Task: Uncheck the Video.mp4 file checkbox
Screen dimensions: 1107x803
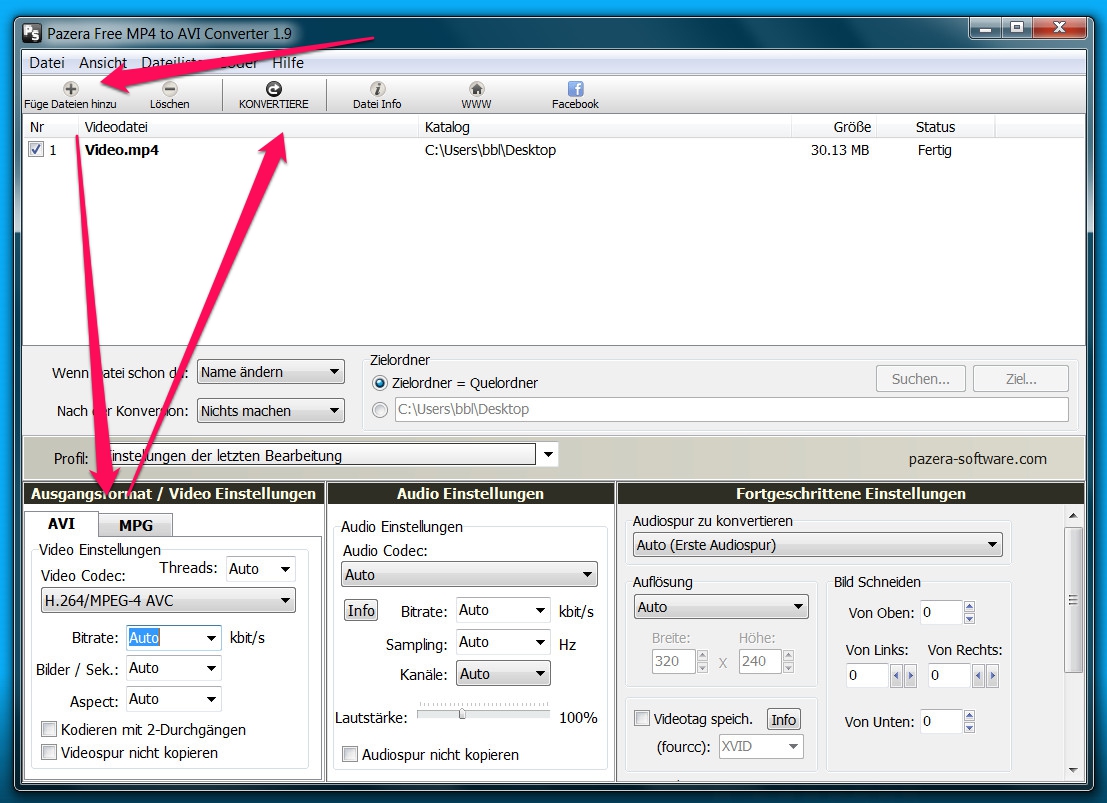Action: click(37, 150)
